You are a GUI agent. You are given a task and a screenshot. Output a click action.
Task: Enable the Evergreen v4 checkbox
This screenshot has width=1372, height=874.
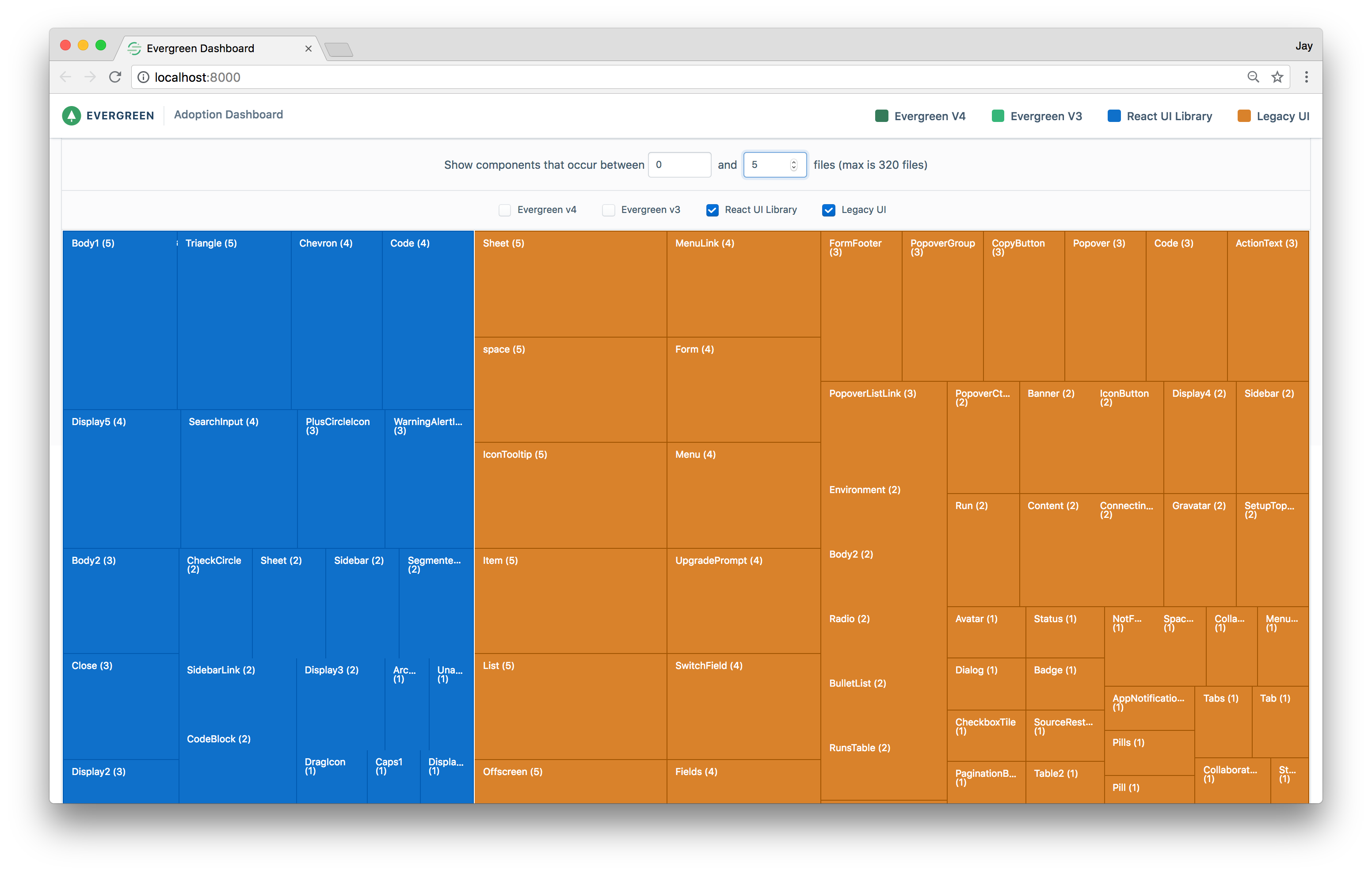click(x=504, y=210)
